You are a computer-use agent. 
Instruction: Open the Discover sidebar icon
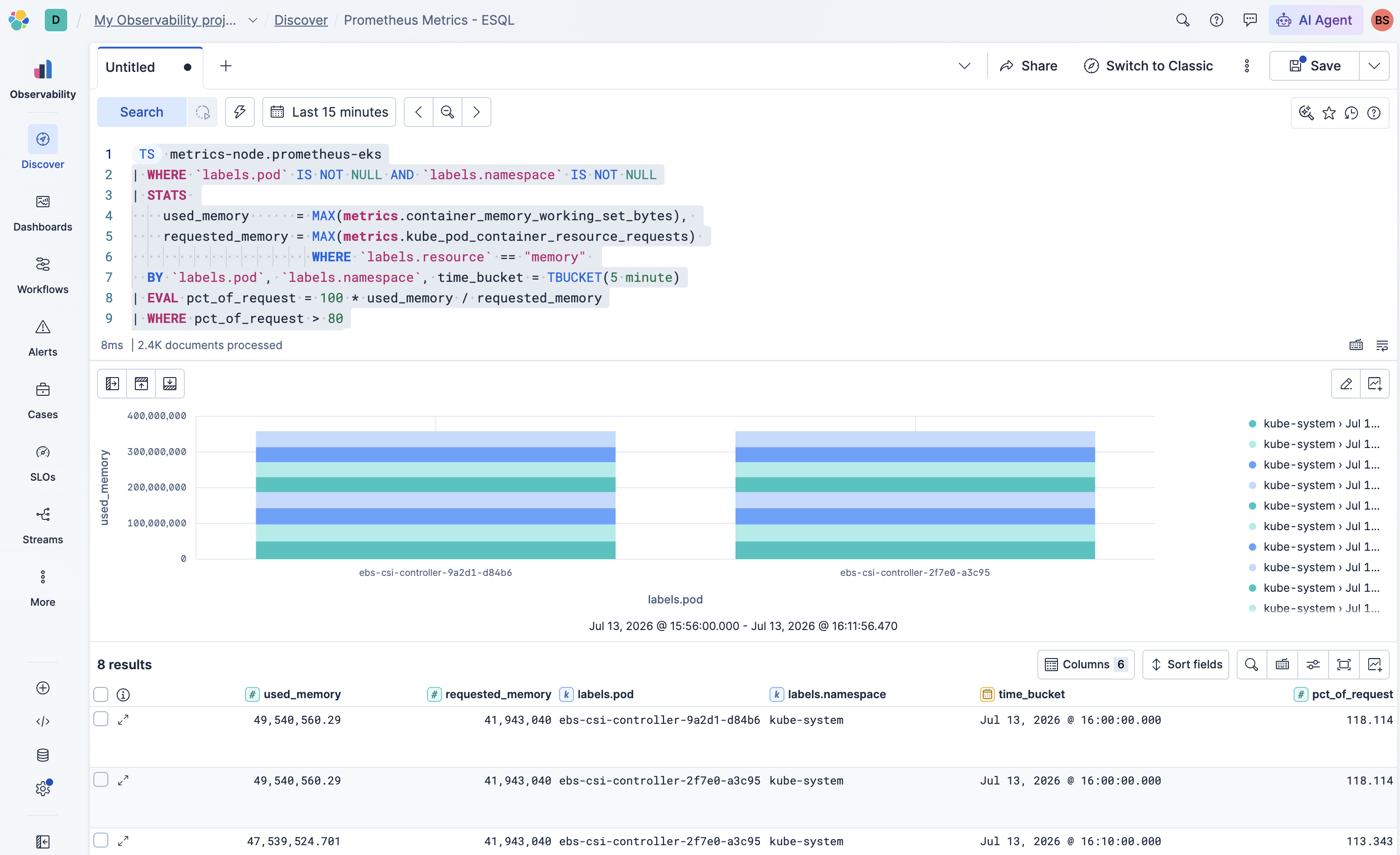pyautogui.click(x=42, y=139)
